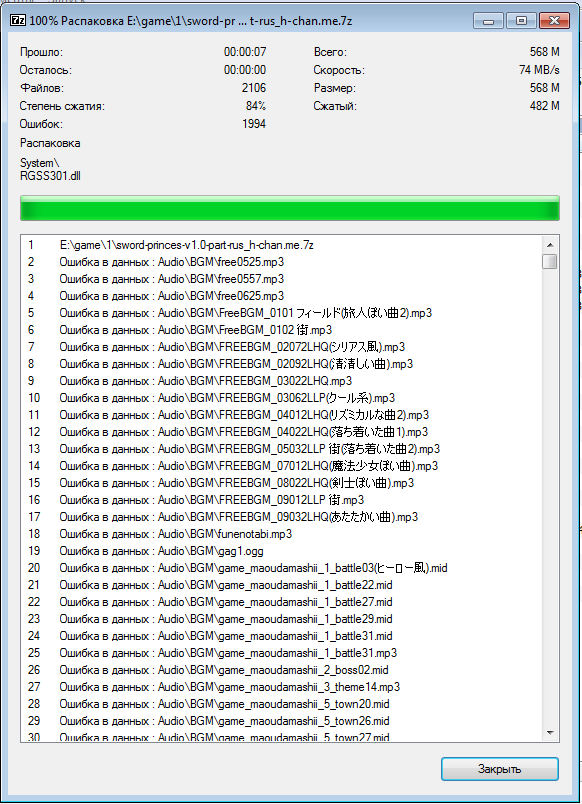Screen dimensions: 582x804
Task: Select the error row for battle03 mid file
Action: point(281,568)
